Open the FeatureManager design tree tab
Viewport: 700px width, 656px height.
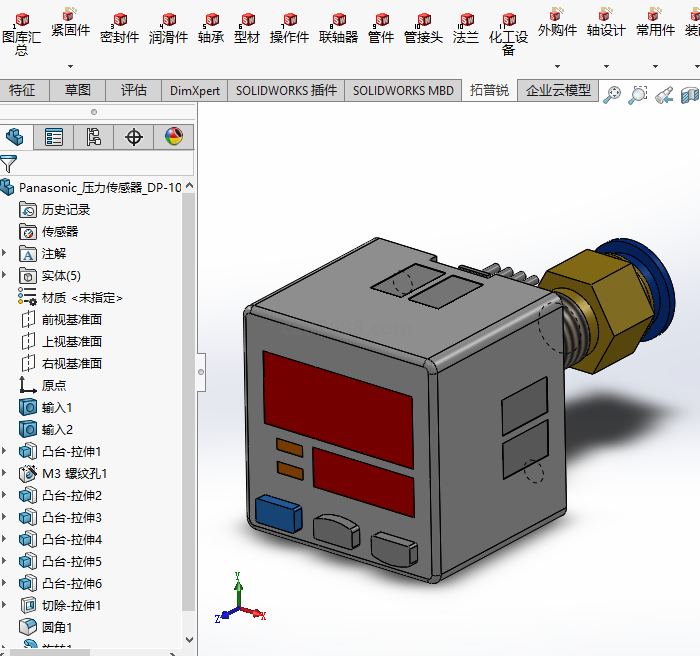(15, 137)
